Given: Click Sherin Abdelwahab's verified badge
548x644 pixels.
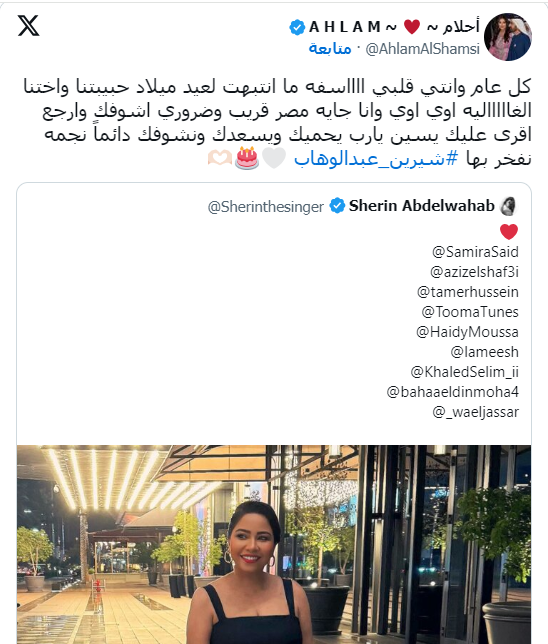Looking at the screenshot, I should pyautogui.click(x=337, y=206).
